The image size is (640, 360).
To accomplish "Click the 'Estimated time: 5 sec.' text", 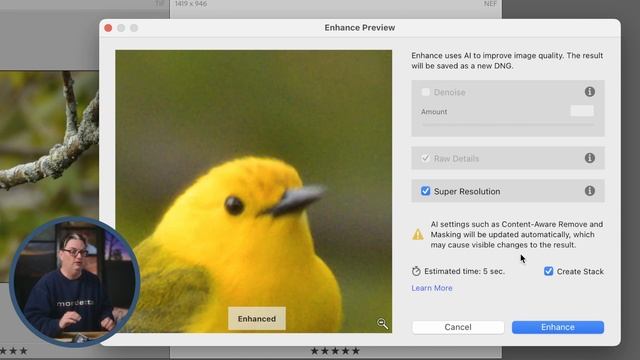I will [x=464, y=271].
